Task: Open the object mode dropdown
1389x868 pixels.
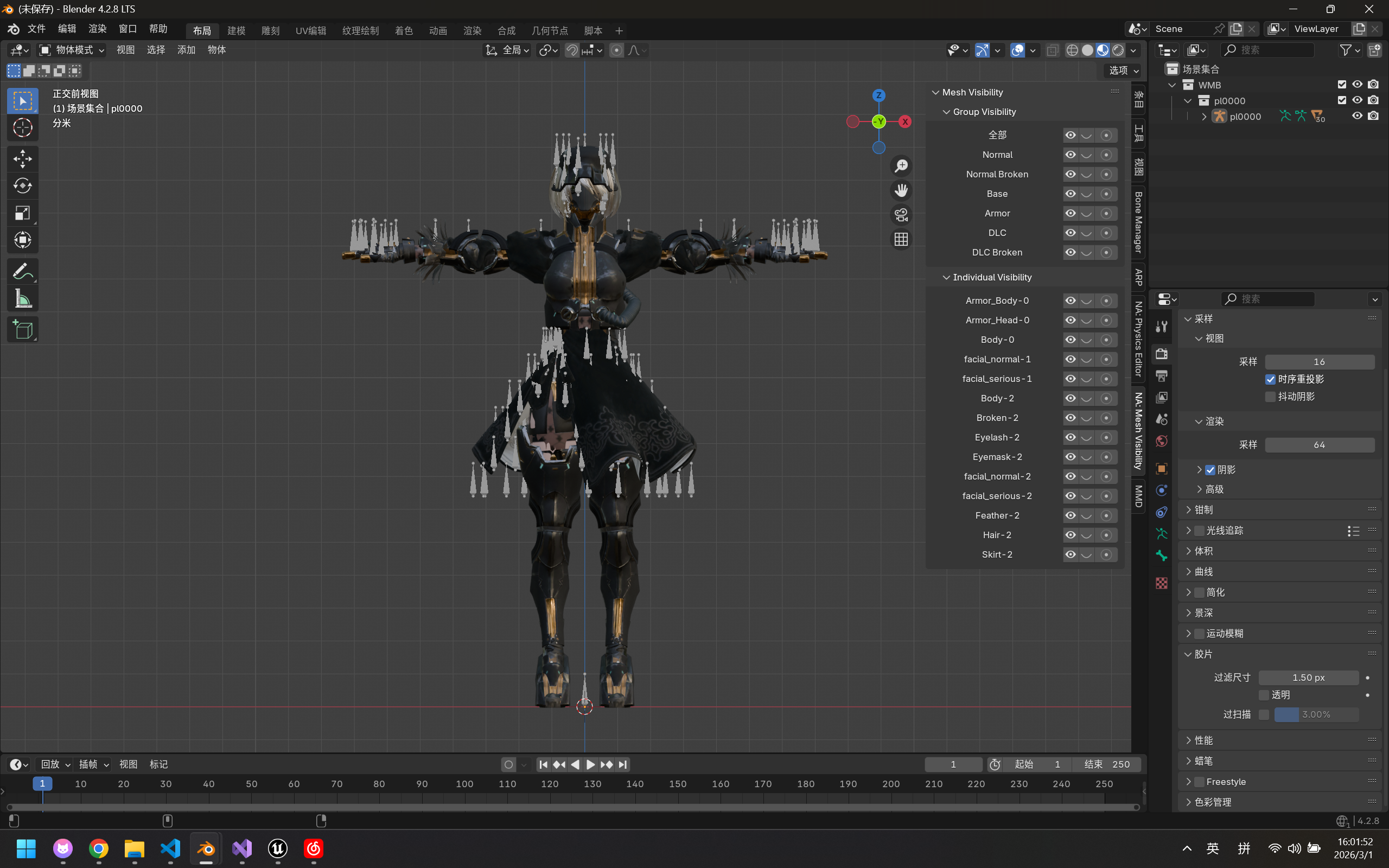Action: [71, 50]
